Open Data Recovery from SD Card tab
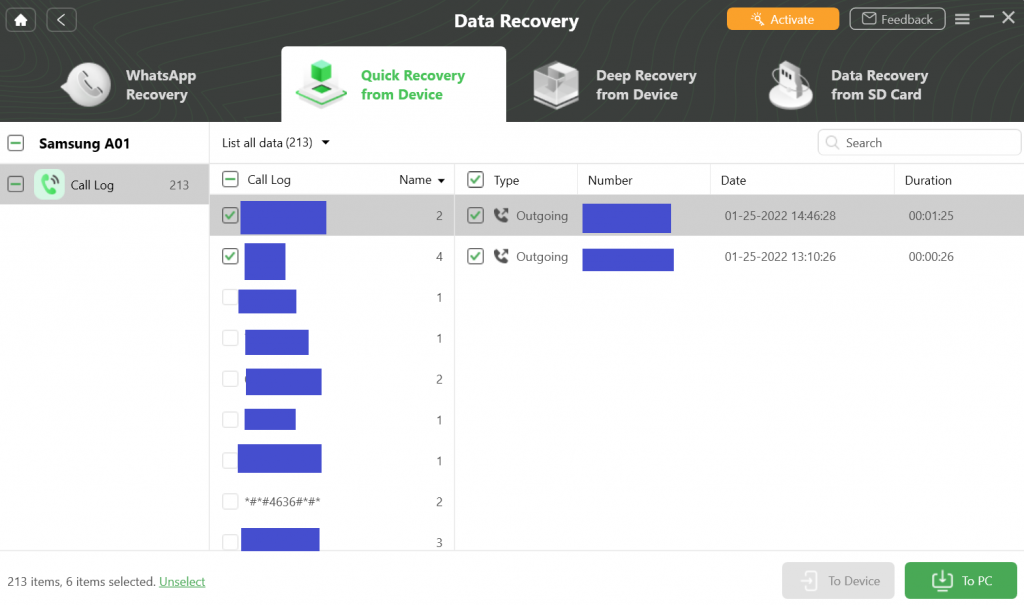 849,85
